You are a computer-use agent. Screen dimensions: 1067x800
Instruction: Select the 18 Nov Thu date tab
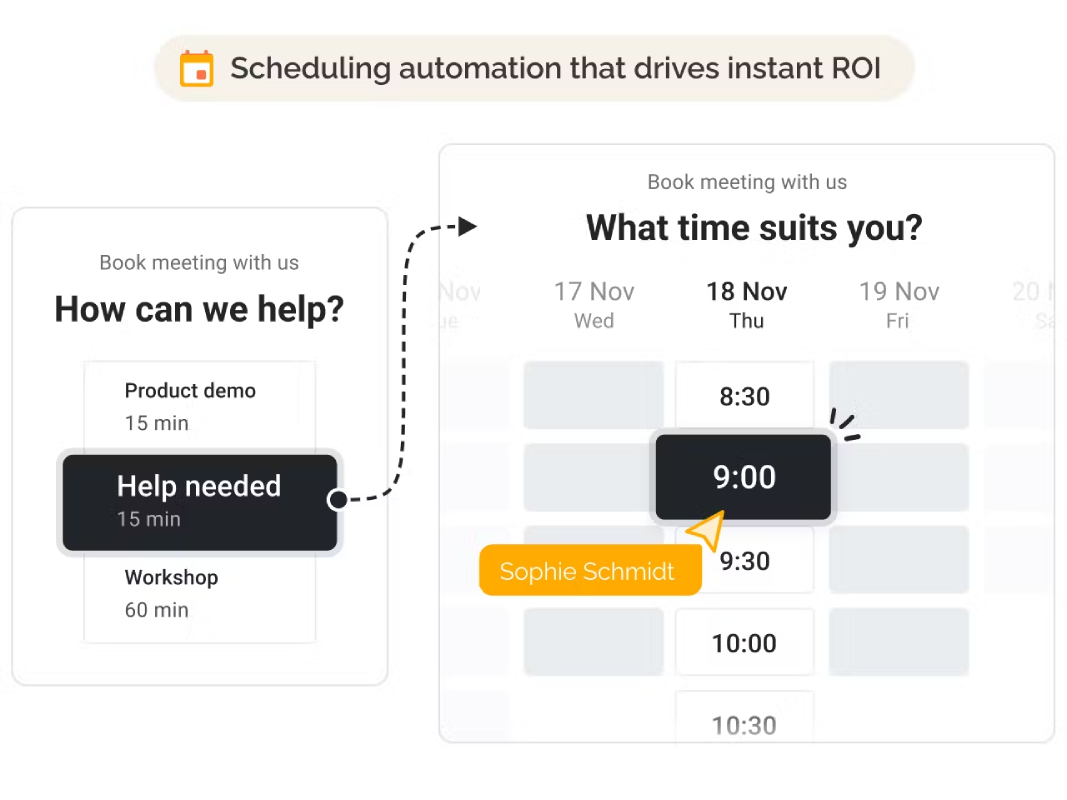[x=746, y=305]
